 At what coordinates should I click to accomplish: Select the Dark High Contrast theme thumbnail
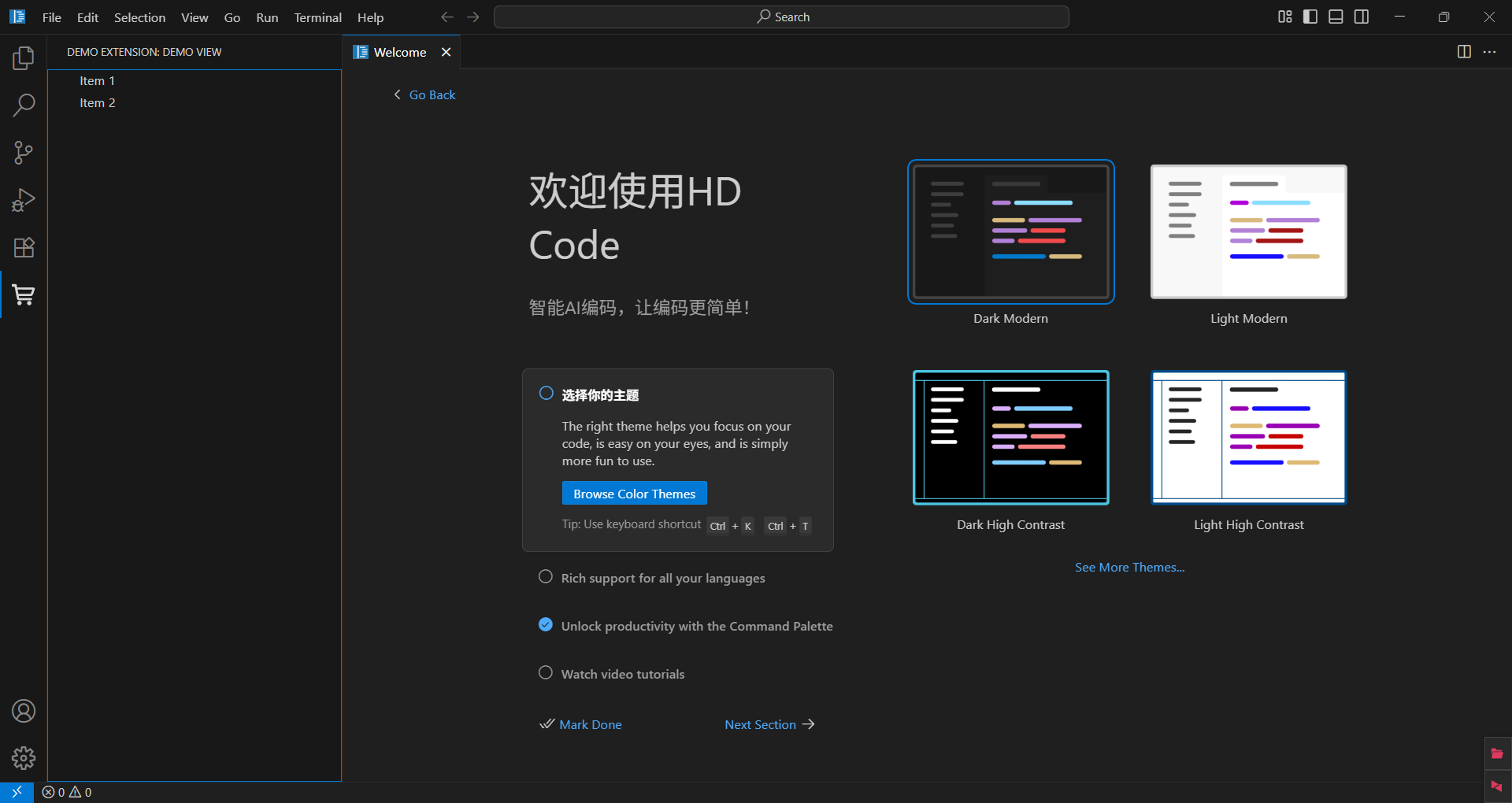(1010, 437)
